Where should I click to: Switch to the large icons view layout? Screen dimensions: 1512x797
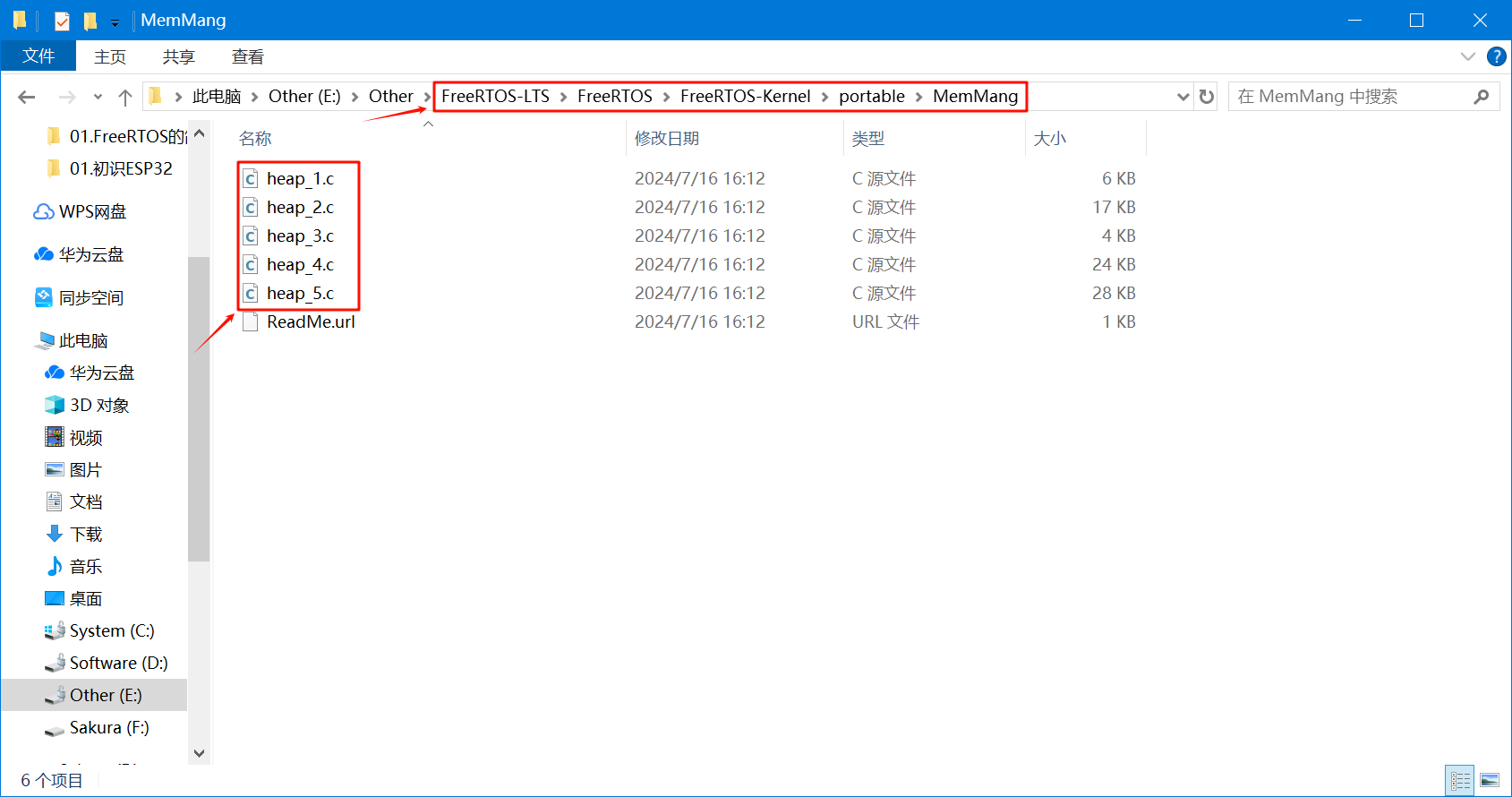tap(1489, 780)
